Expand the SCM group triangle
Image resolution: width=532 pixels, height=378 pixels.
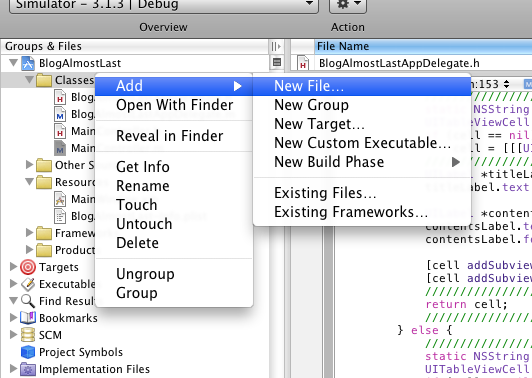(14, 335)
